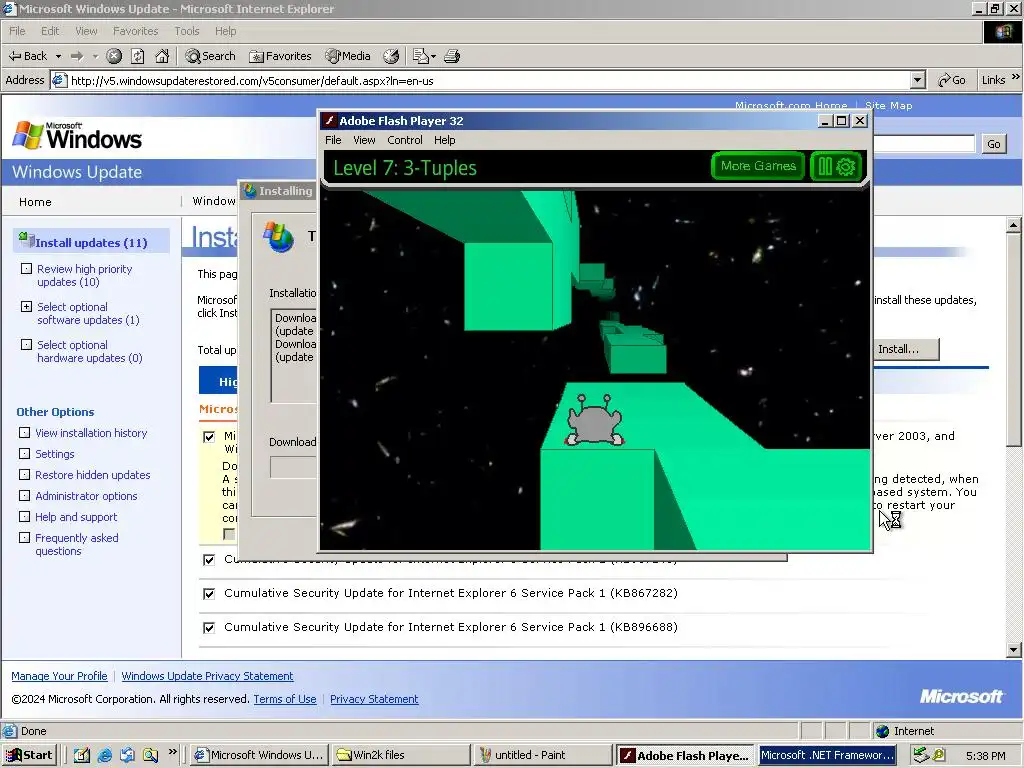Open the Control menu in Flash Player
Viewport: 1024px width, 768px height.
pyautogui.click(x=404, y=140)
